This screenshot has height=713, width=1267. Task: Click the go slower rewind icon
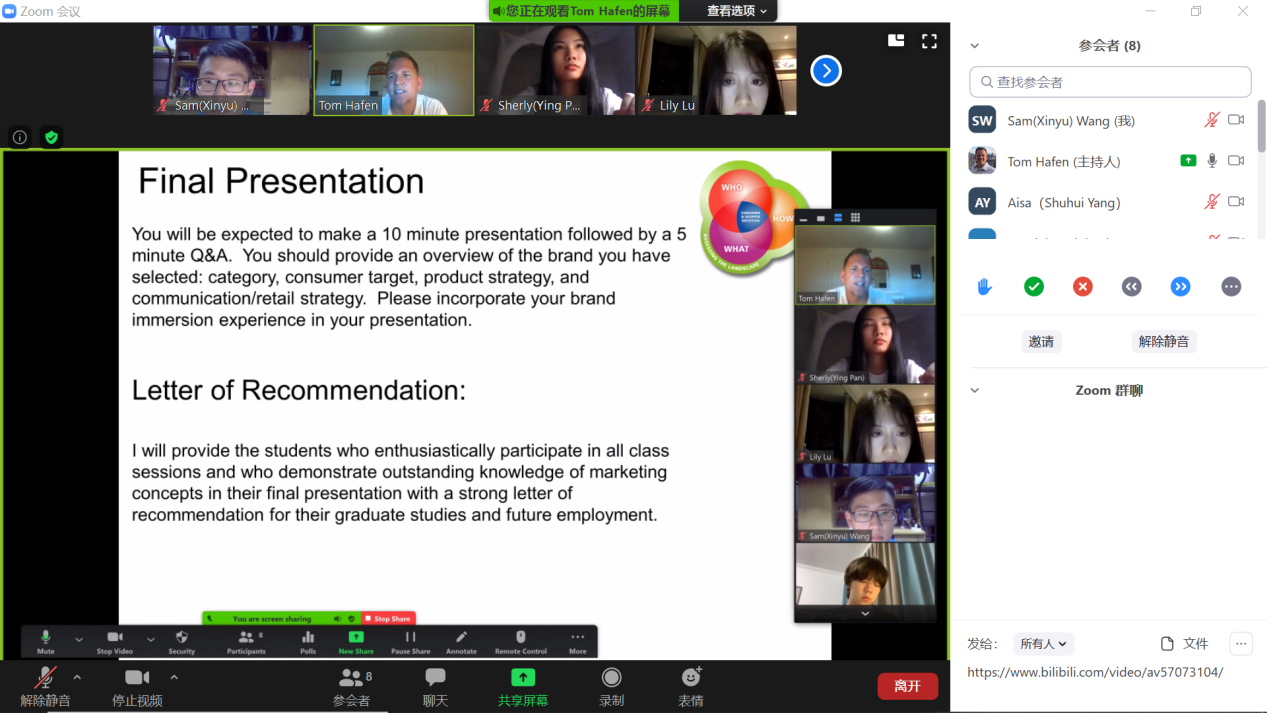[1132, 287]
